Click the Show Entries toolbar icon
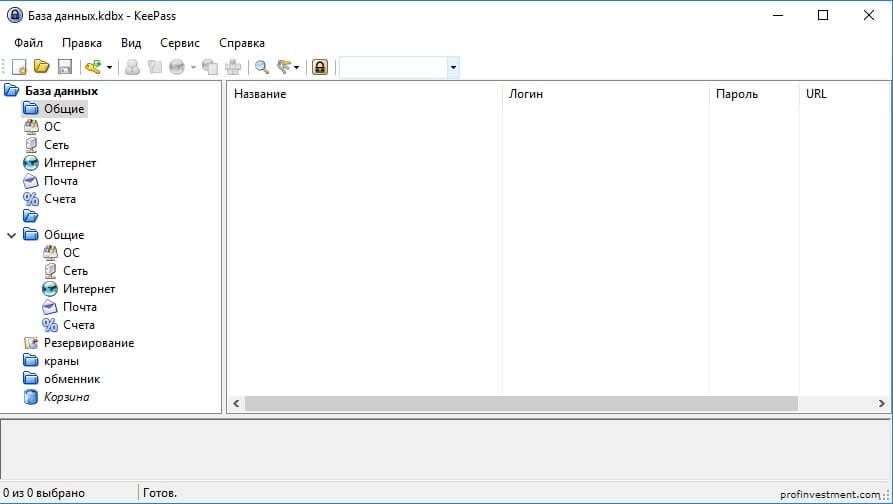The height and width of the screenshot is (504, 893). coord(284,67)
